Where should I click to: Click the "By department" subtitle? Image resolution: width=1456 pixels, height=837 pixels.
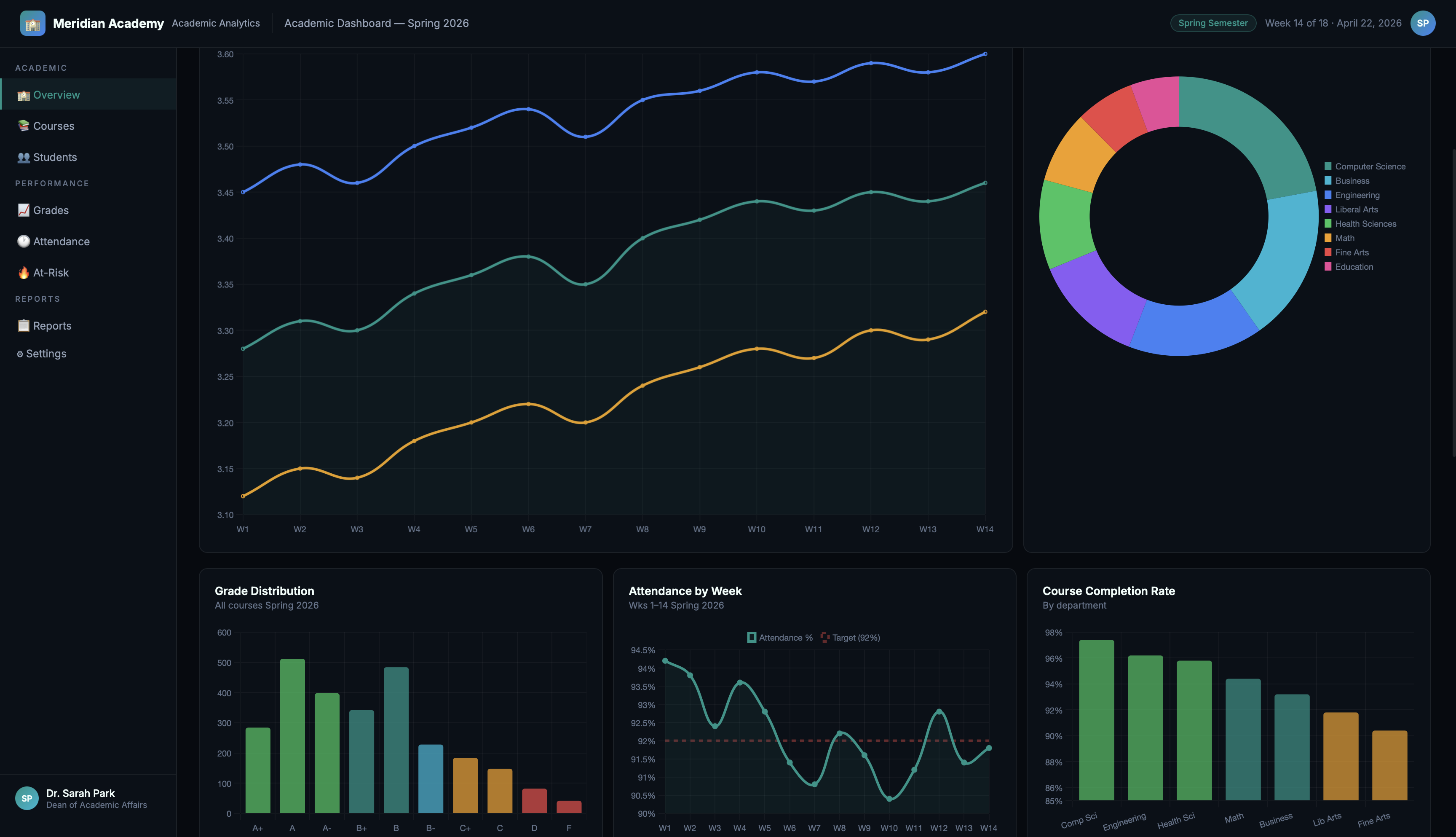pyautogui.click(x=1074, y=605)
